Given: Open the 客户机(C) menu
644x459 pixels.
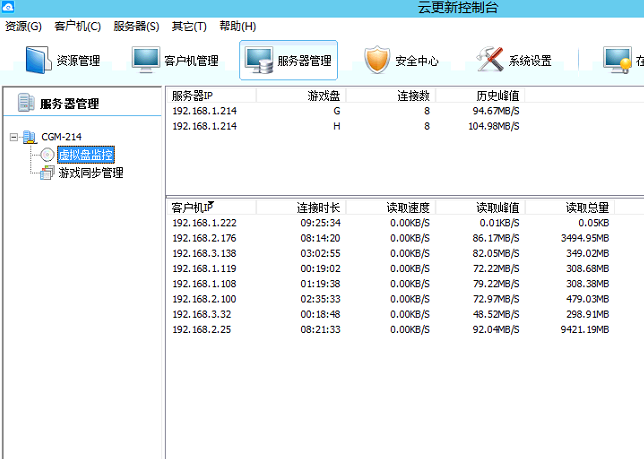Looking at the screenshot, I should [77, 26].
